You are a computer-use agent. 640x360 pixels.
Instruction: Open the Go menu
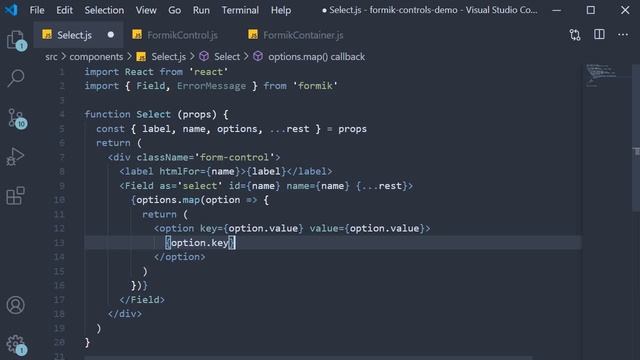pos(174,10)
